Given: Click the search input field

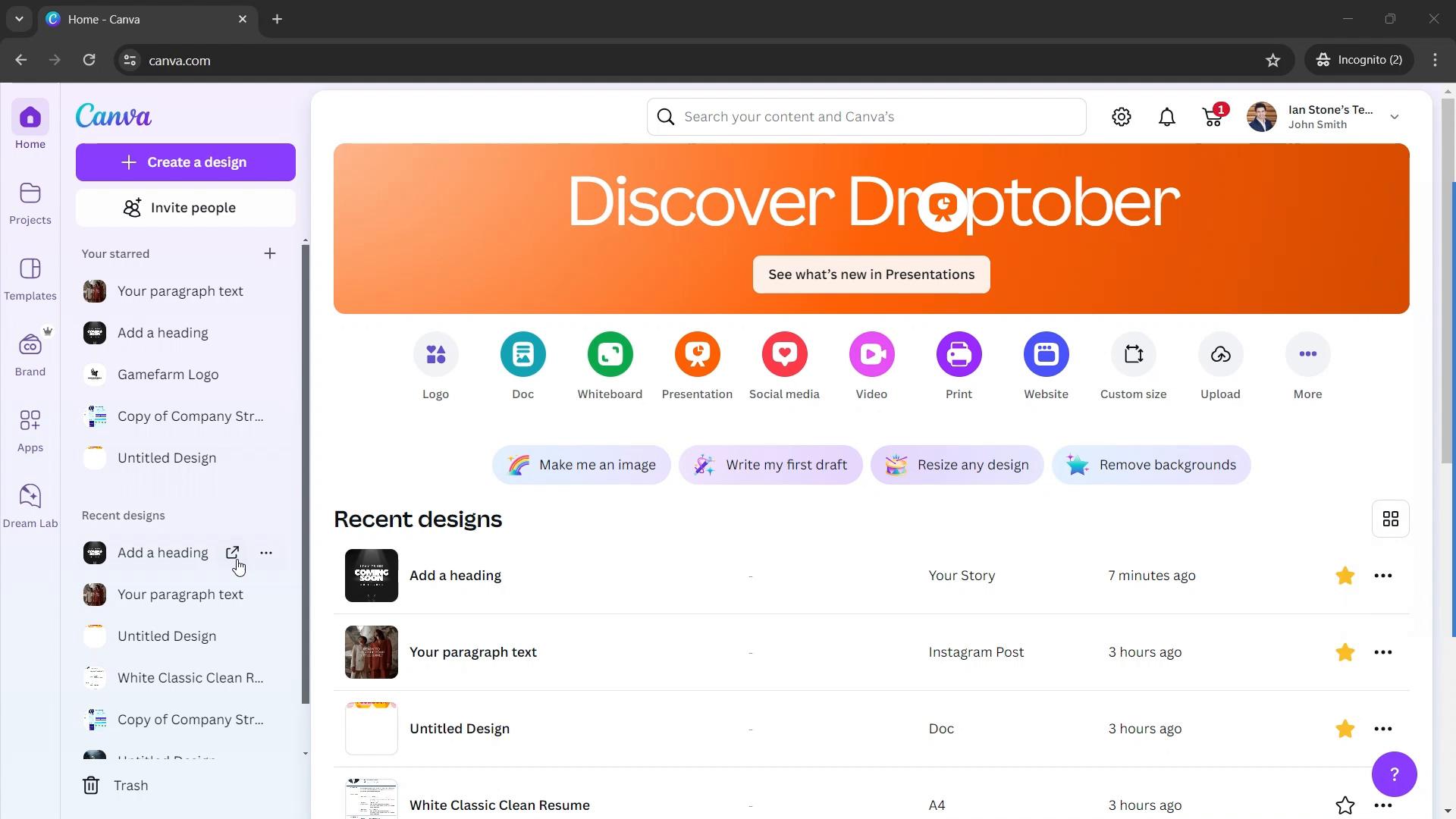Looking at the screenshot, I should (x=867, y=117).
